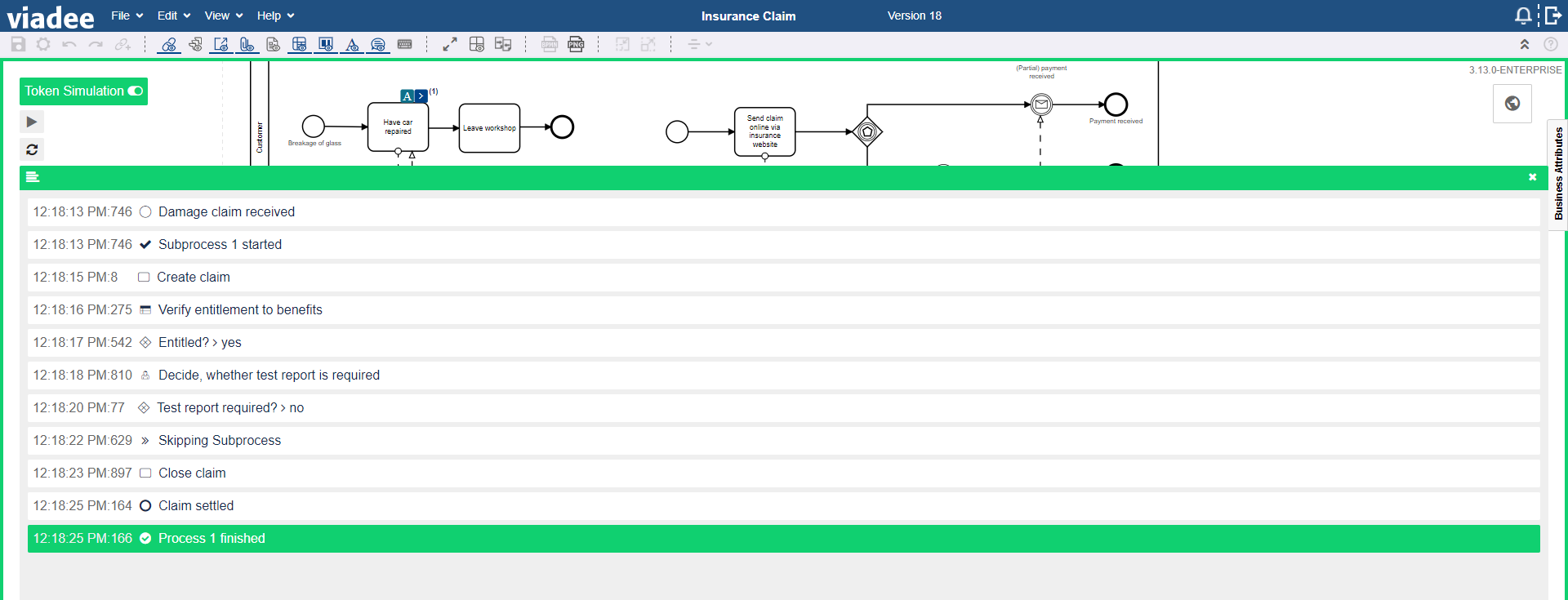Select log entry Claim settled

click(x=784, y=505)
